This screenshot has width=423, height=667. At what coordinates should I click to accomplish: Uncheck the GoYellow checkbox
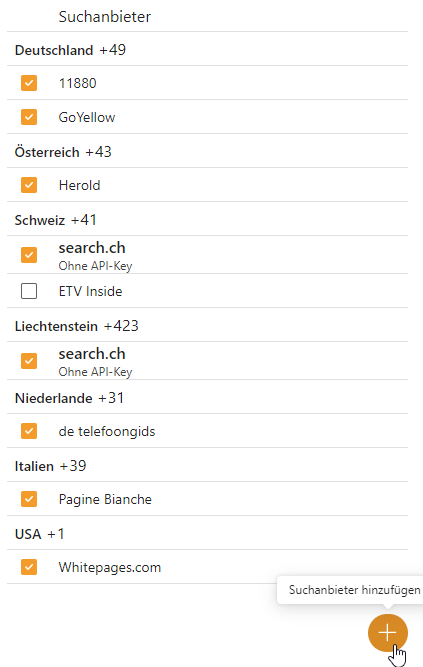point(29,117)
